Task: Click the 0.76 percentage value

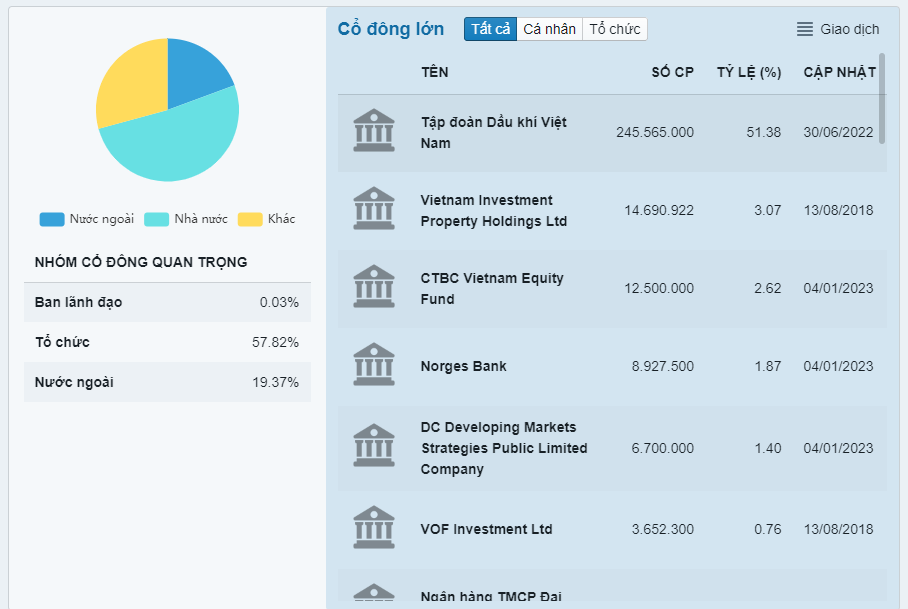Action: [768, 529]
